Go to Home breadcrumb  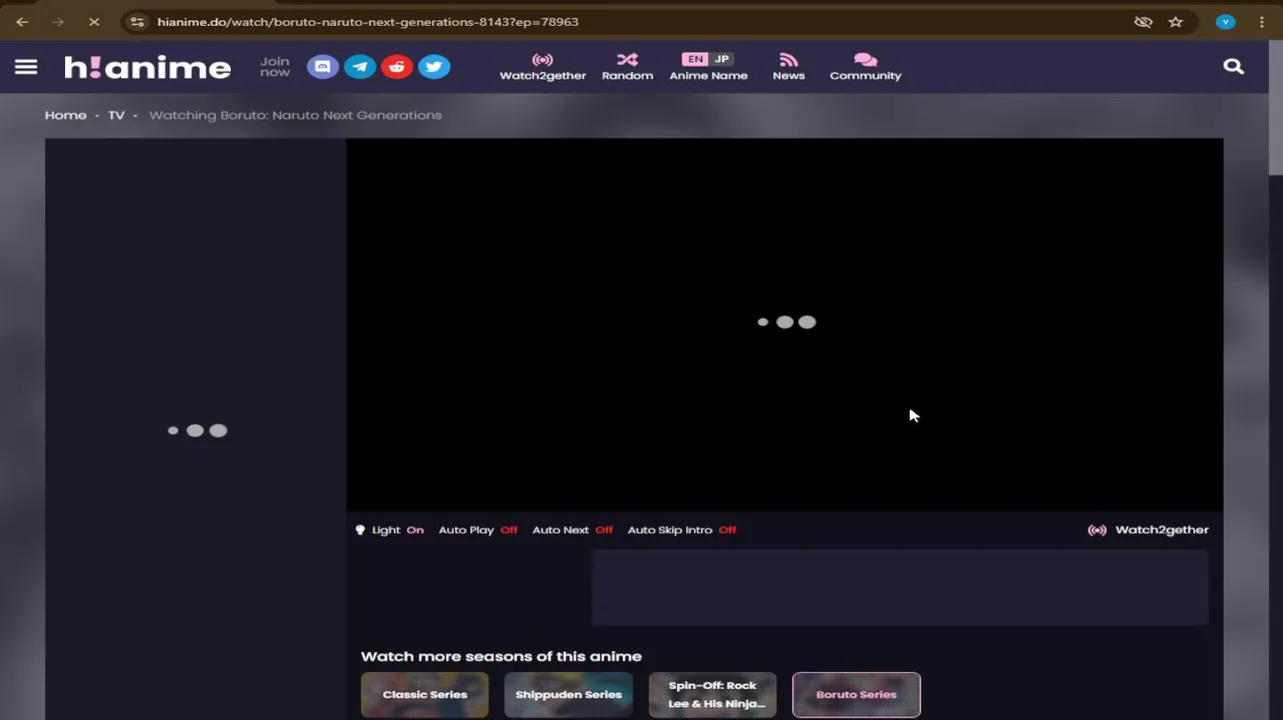click(65, 115)
